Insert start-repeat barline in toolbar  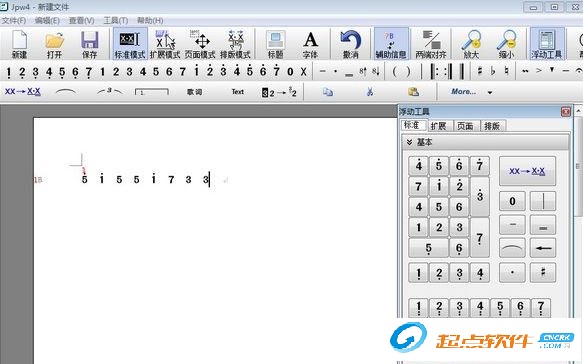(x=434, y=71)
